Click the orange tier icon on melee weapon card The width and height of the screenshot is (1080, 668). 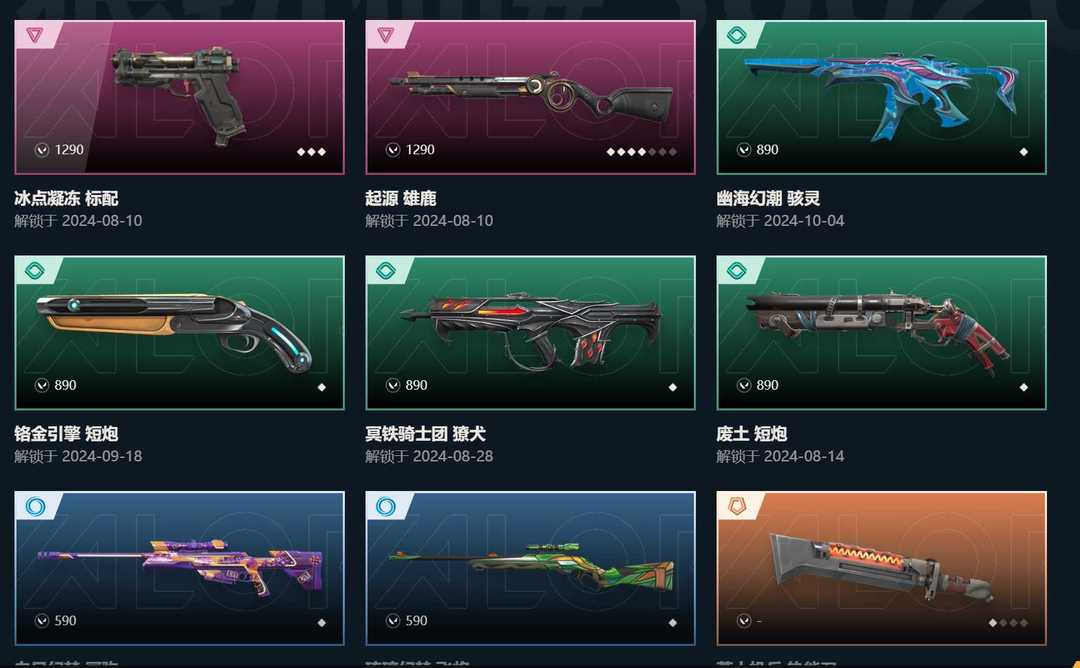coord(736,506)
